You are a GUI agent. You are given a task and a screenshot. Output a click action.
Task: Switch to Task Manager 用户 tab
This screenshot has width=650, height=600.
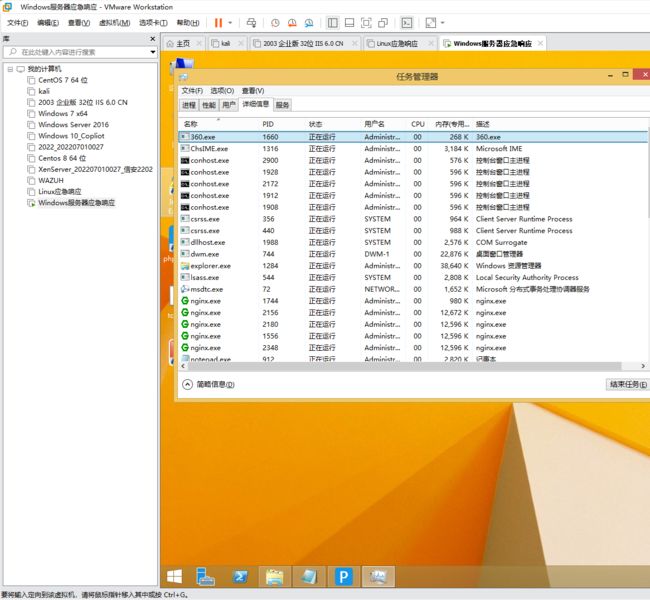(228, 105)
